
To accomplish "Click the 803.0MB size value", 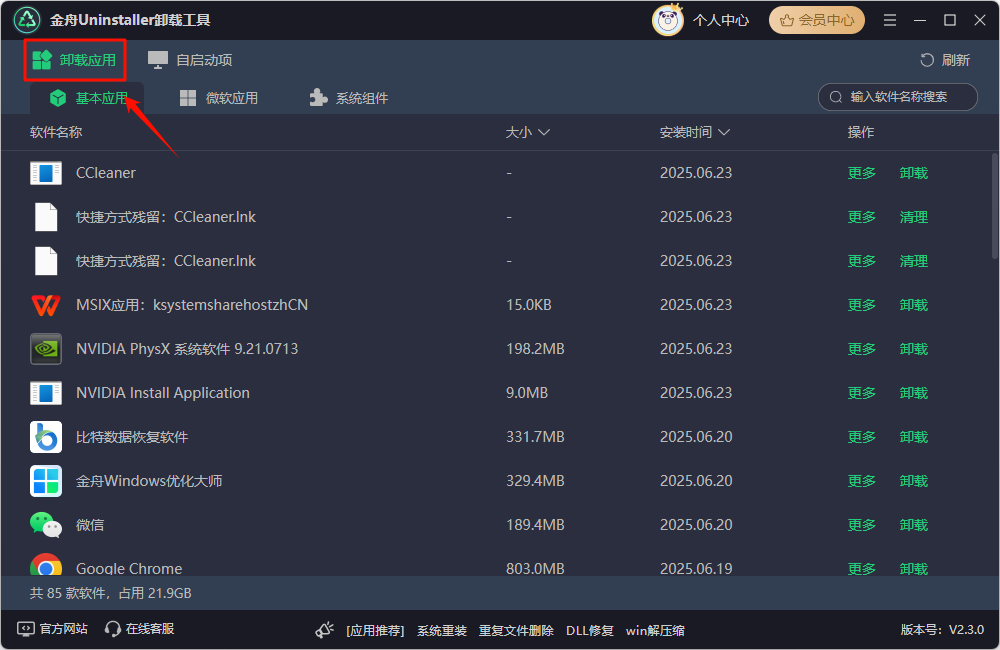I will tap(535, 568).
